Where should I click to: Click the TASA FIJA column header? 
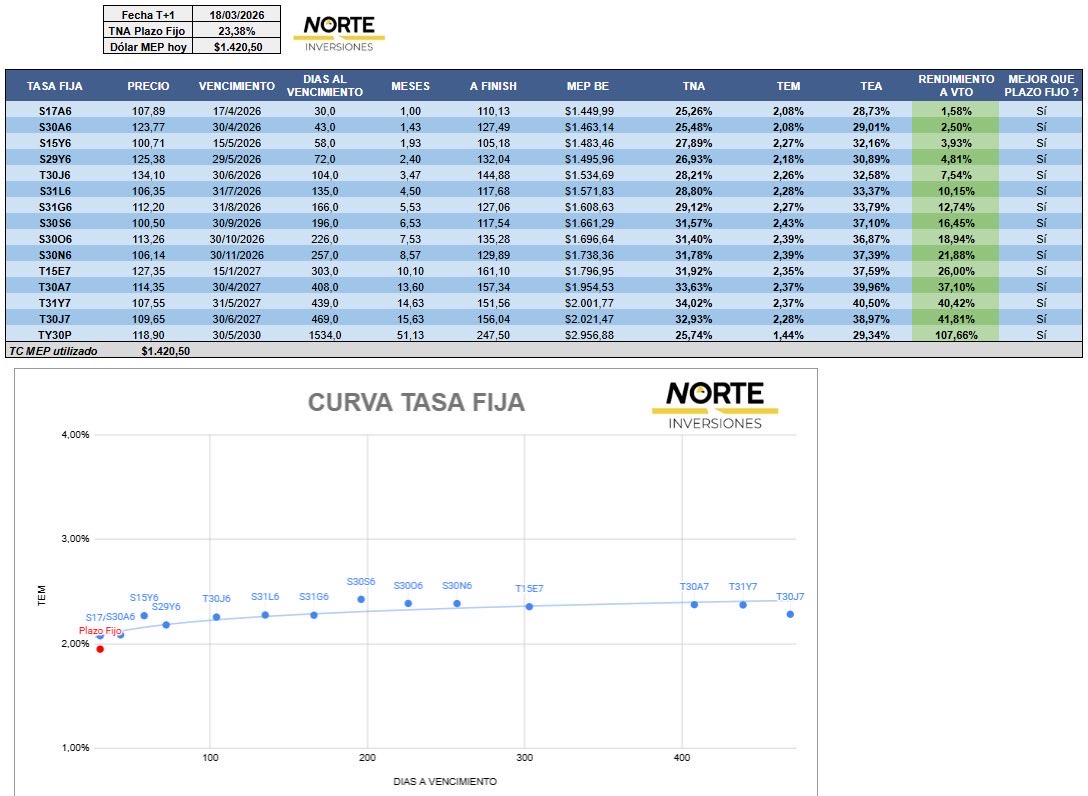pyautogui.click(x=55, y=86)
